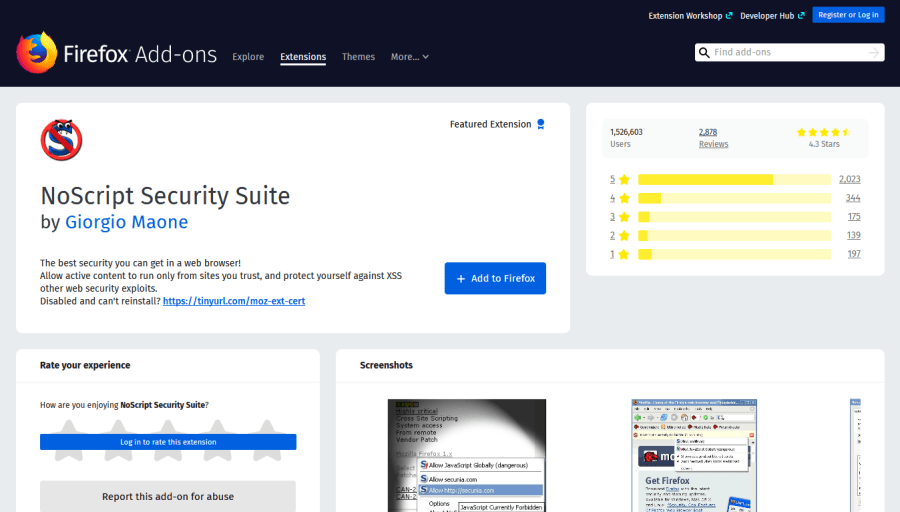Click the search arrow submit icon
900x512 pixels.
(873, 53)
